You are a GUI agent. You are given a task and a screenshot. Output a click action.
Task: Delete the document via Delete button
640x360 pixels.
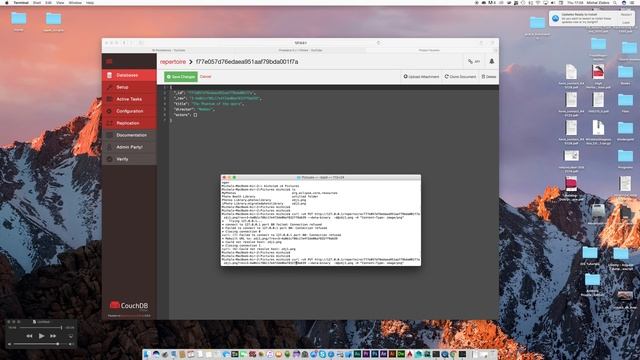(x=489, y=77)
